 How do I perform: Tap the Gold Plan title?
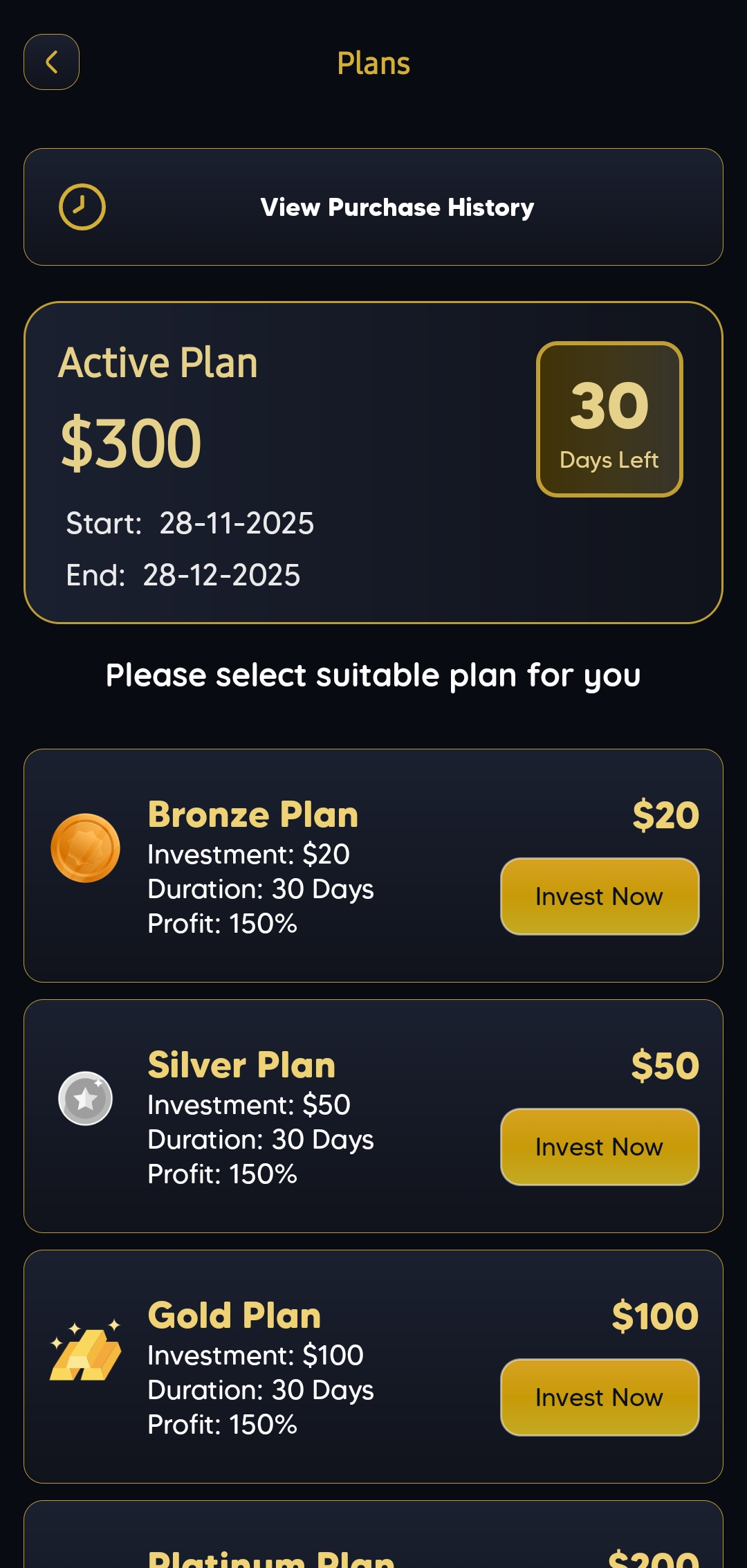click(x=234, y=1315)
